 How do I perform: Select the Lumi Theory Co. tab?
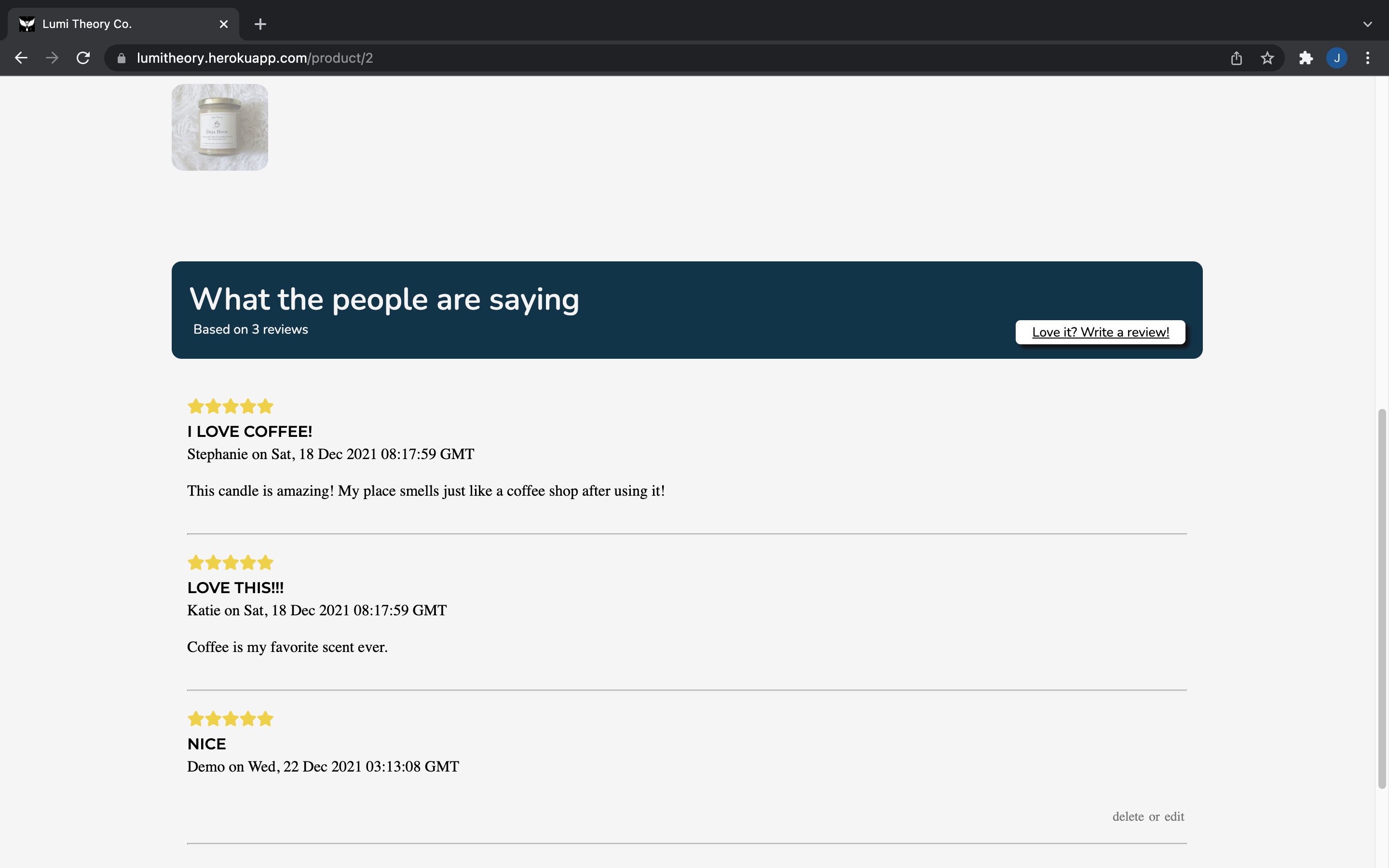tap(115, 24)
